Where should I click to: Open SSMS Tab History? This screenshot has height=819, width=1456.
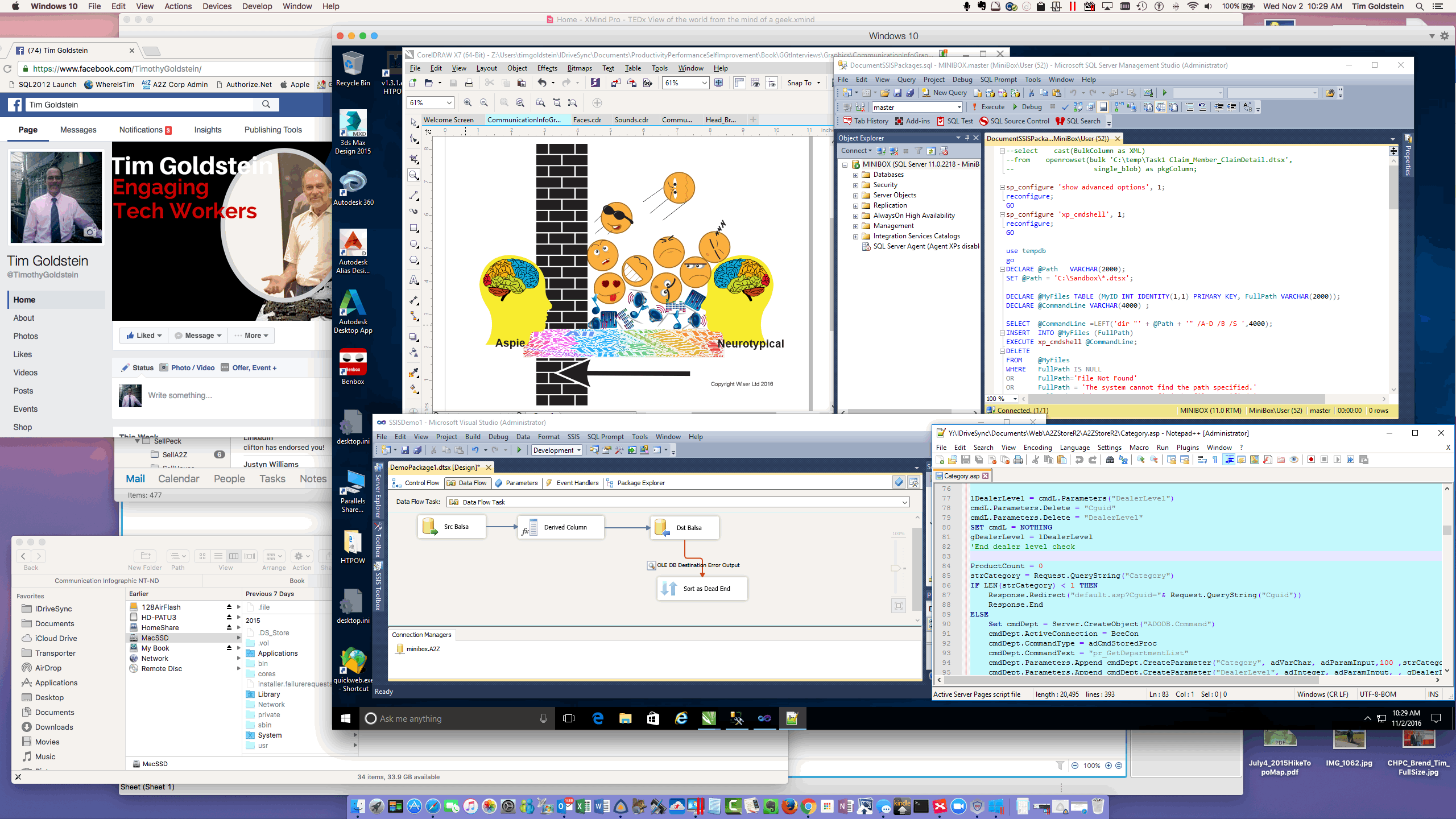(x=866, y=121)
